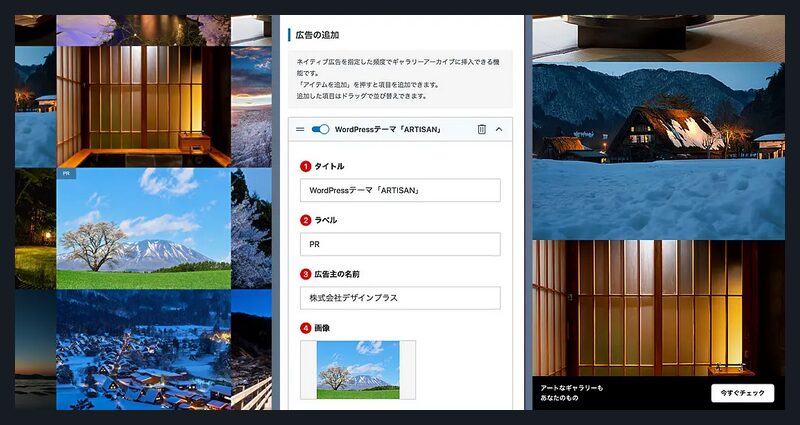This screenshot has height=425, width=800.
Task: Click the PR label badge on the gallery ad
Action: pyautogui.click(x=67, y=173)
